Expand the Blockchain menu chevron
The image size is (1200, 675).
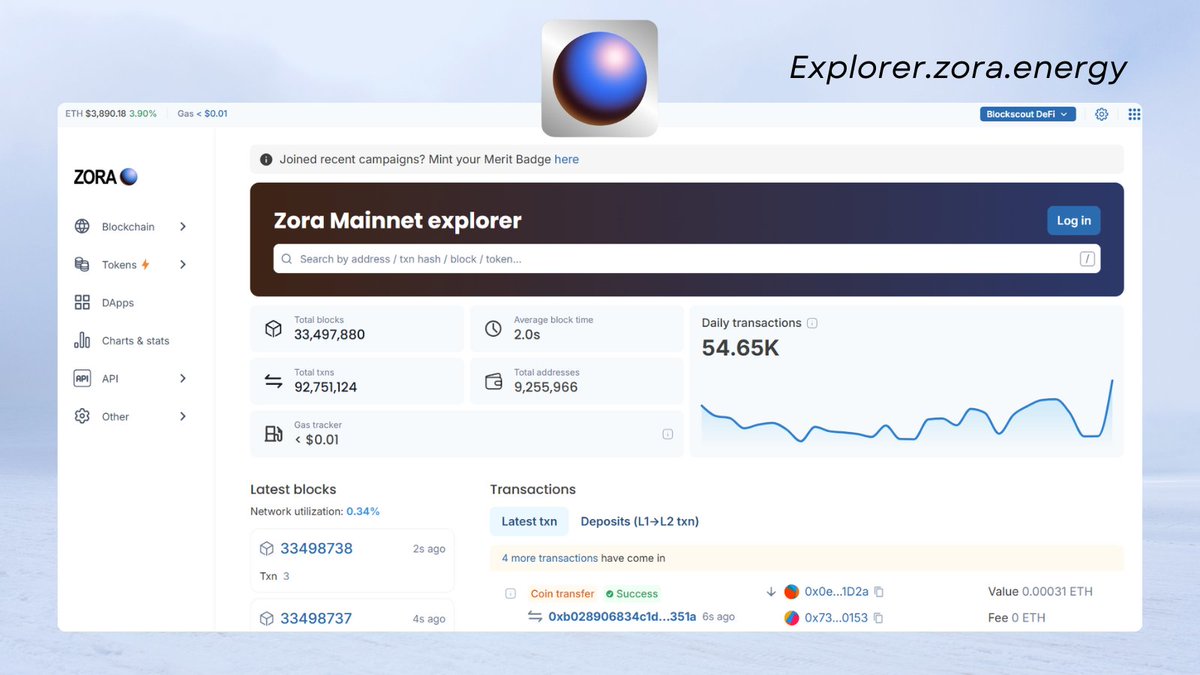183,227
